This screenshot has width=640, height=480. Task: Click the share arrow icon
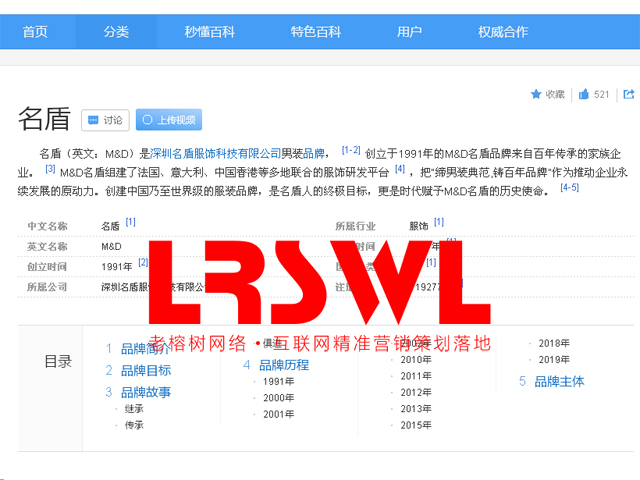click(629, 95)
